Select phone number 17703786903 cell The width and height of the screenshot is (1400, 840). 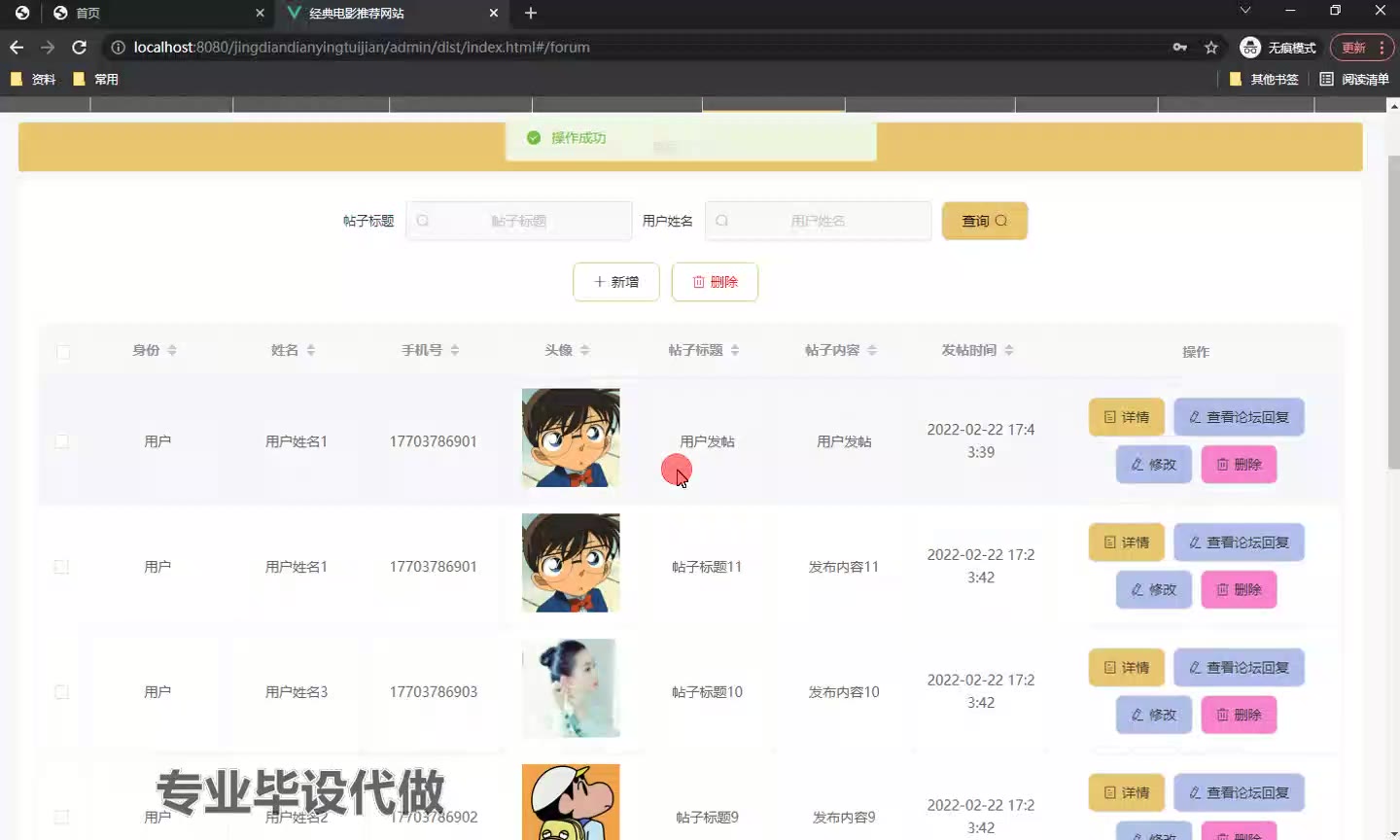tap(434, 692)
